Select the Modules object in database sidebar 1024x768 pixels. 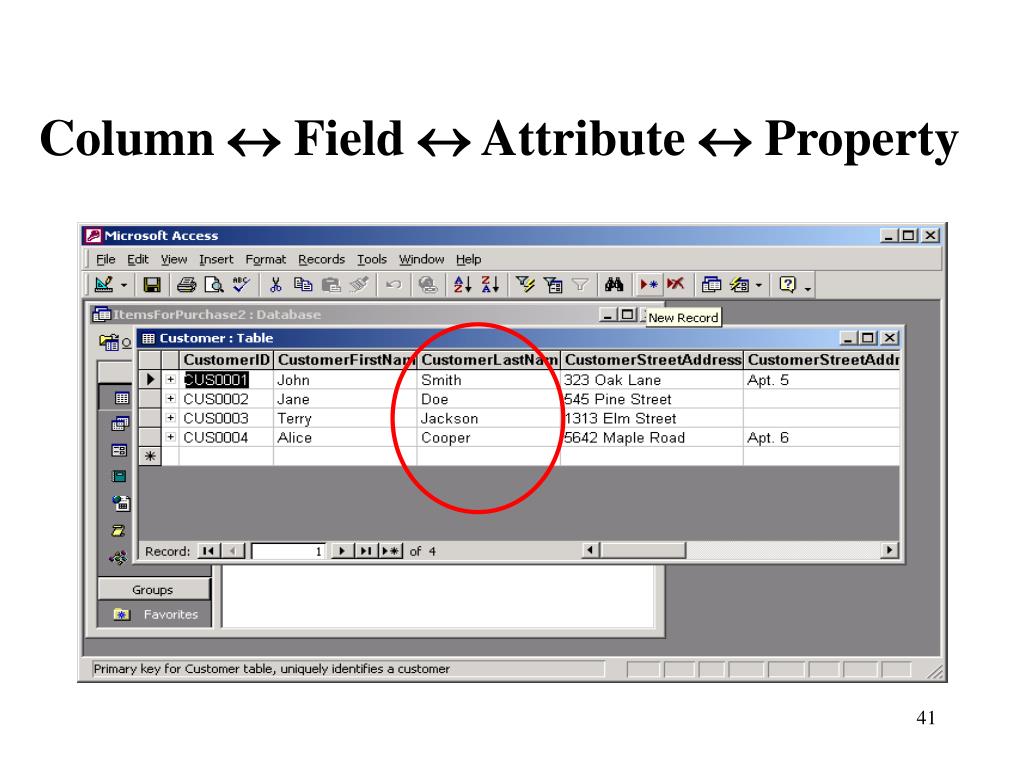pyautogui.click(x=118, y=558)
